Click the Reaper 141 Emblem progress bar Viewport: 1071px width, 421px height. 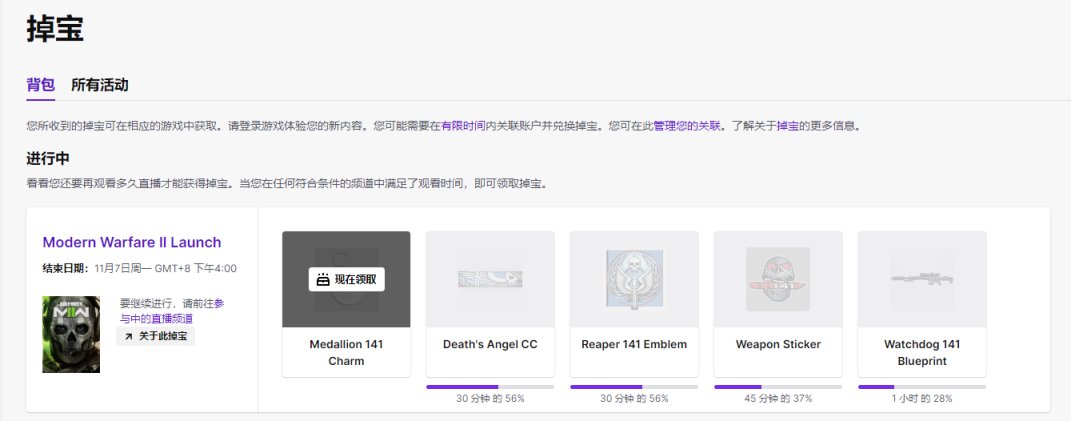coord(635,387)
